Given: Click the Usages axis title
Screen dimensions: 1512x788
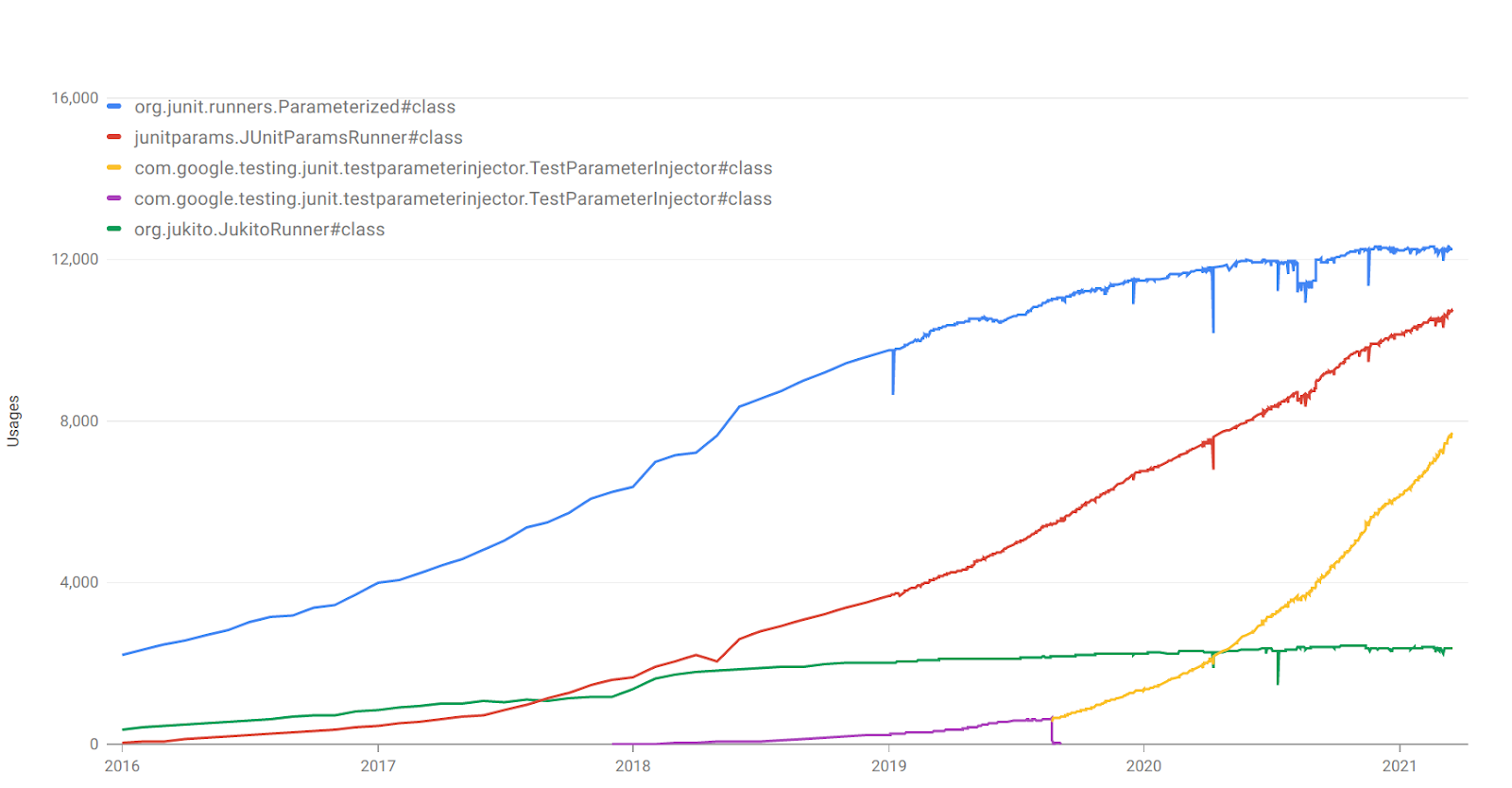Looking at the screenshot, I should [x=13, y=420].
